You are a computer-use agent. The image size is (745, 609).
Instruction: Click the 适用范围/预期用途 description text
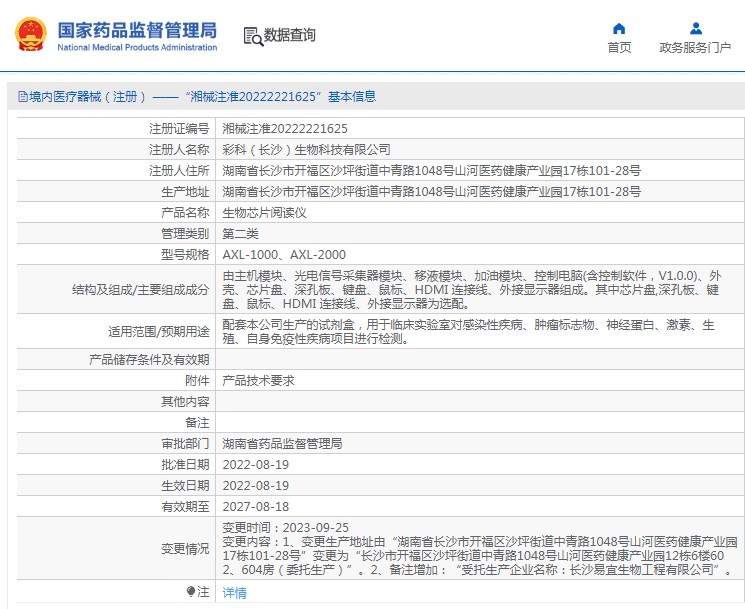(468, 332)
